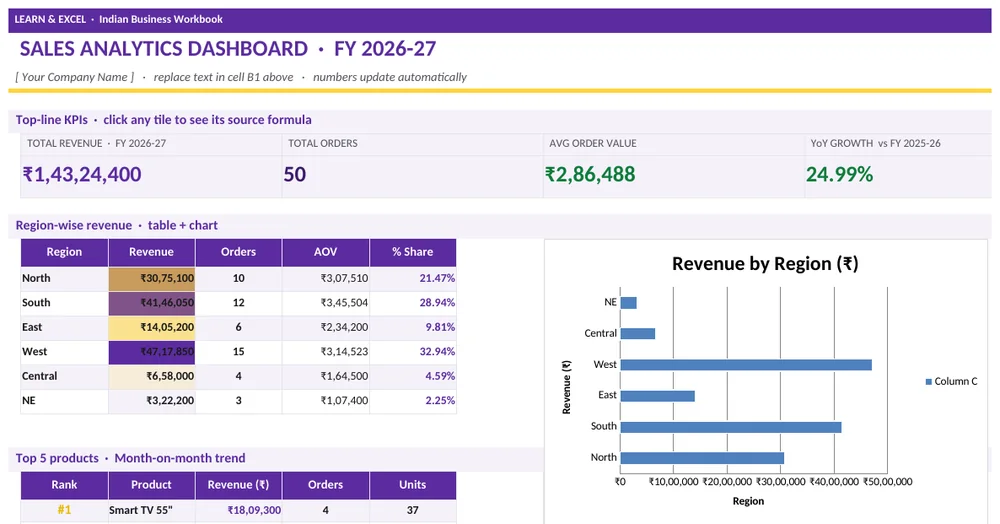Select Central revenue cell ₹6,58,000

click(x=151, y=376)
